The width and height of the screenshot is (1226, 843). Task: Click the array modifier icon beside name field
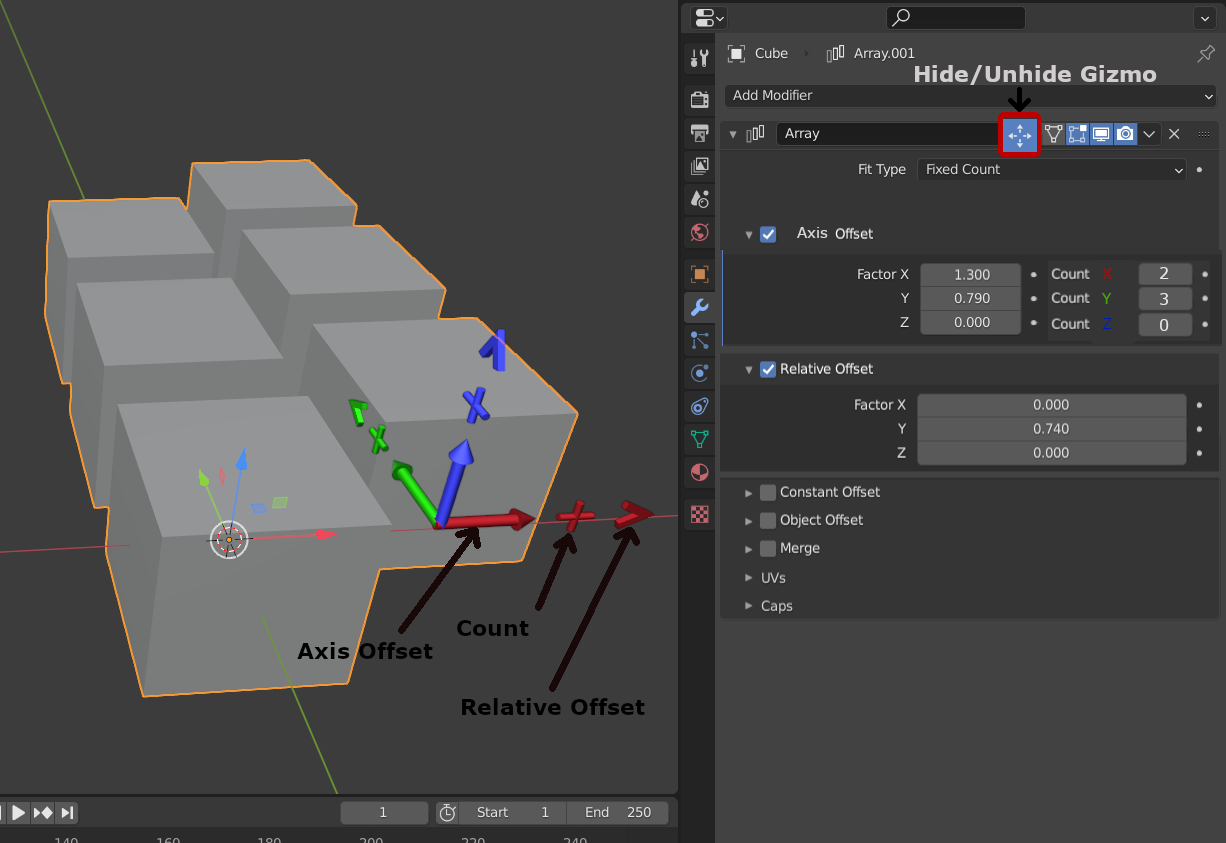757,133
